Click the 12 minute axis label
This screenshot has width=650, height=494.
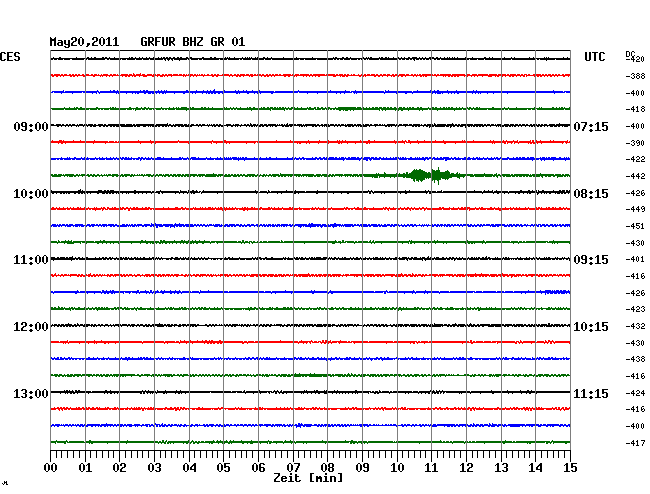[x=466, y=468]
